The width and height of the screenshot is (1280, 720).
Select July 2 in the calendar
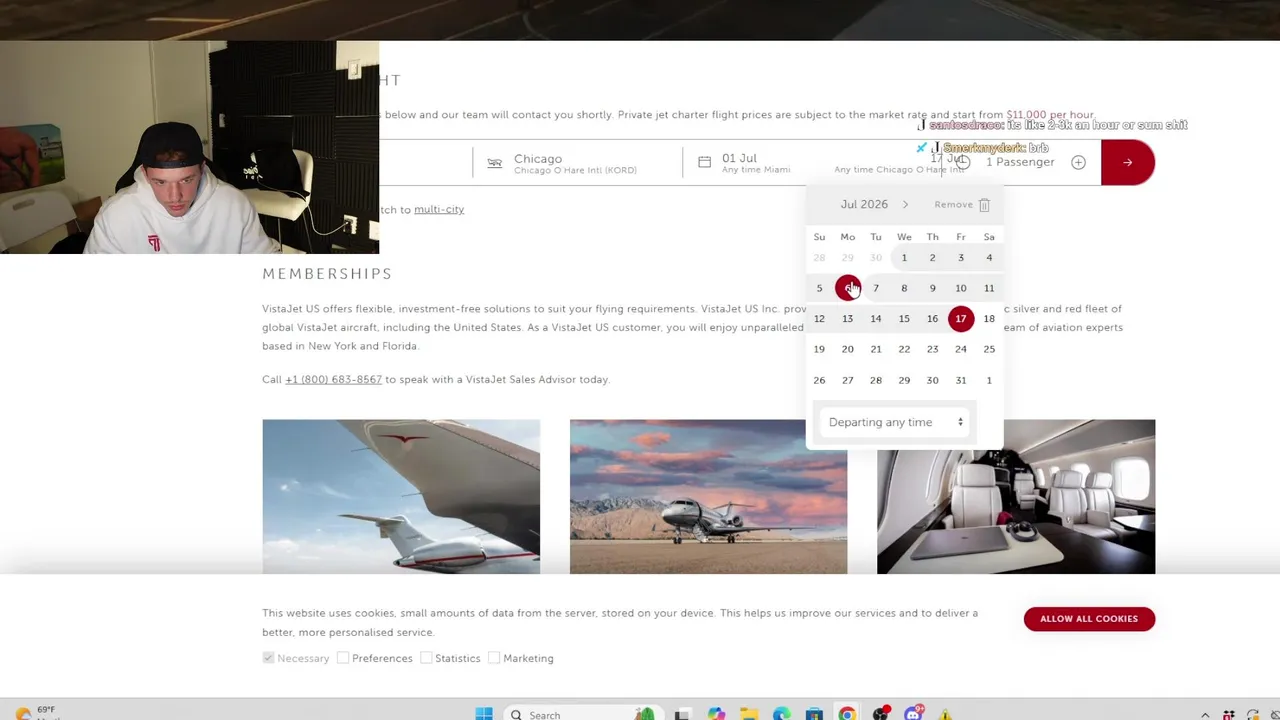pos(932,258)
